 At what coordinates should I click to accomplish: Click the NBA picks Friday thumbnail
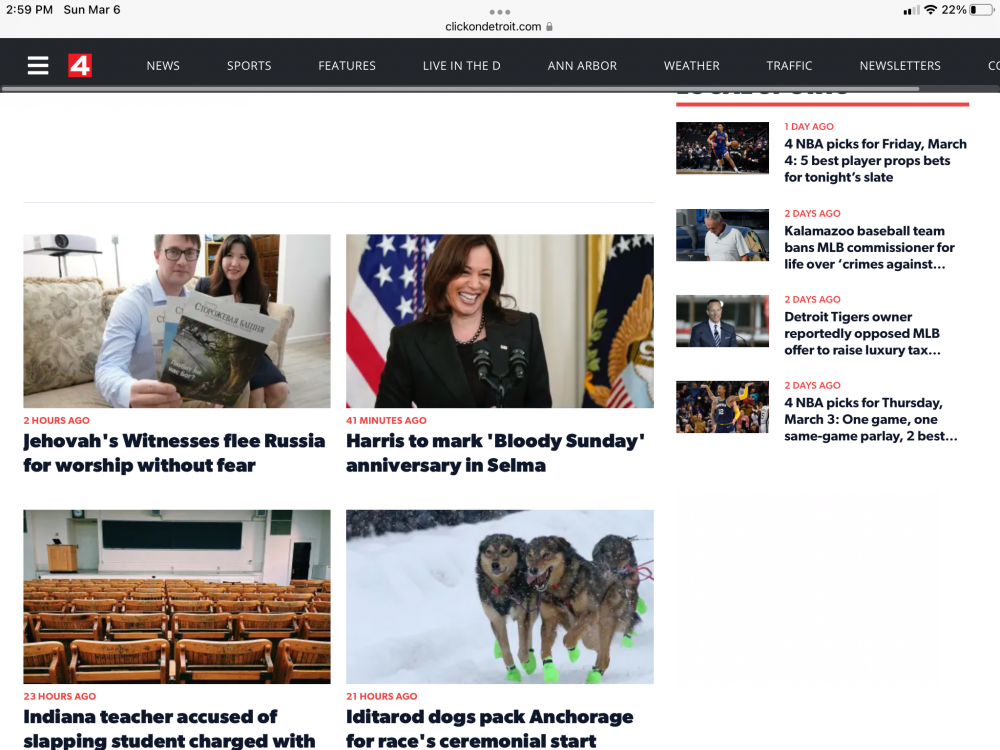pos(722,148)
